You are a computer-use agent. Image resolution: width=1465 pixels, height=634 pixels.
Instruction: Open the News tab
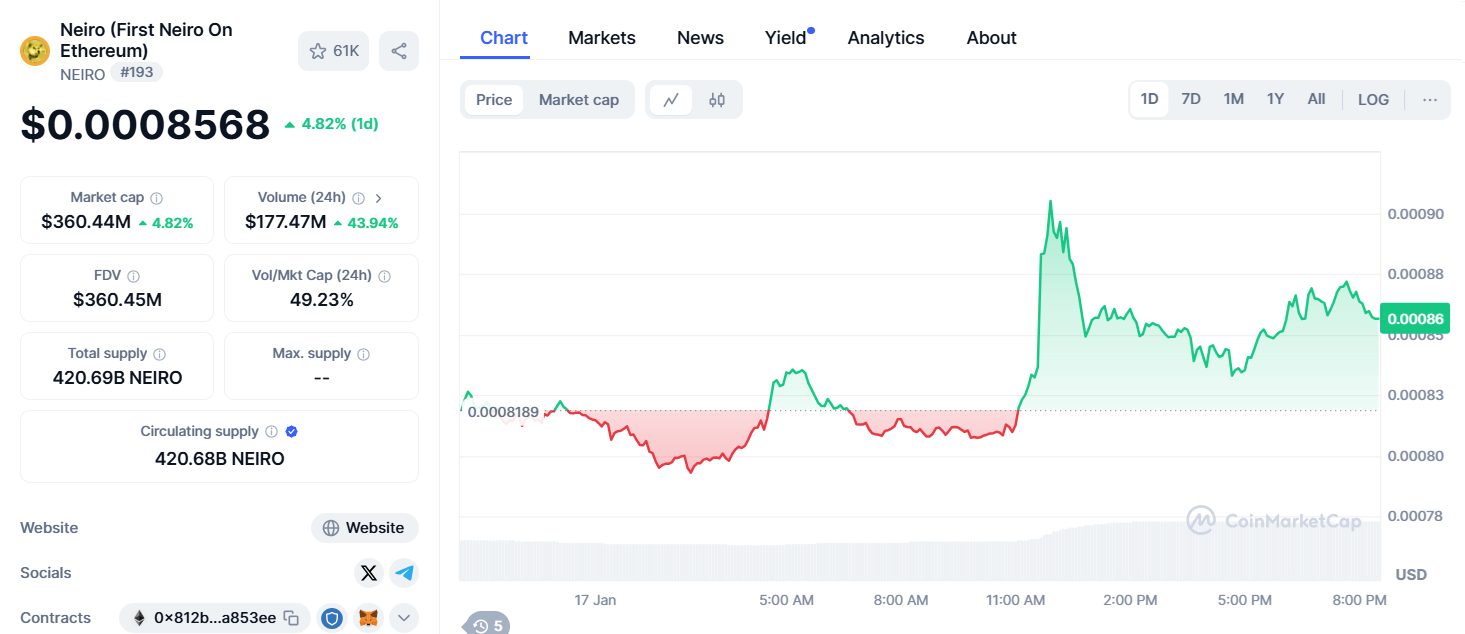pos(700,38)
